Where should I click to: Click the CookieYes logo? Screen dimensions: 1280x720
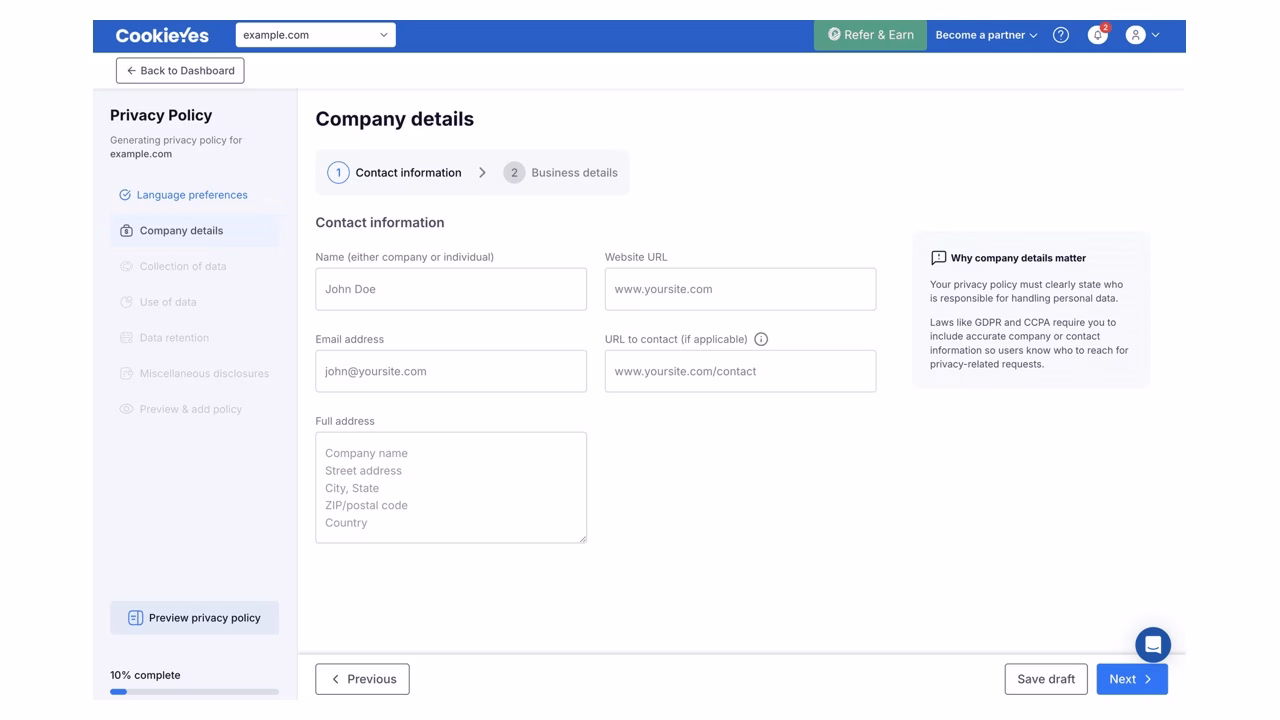click(x=162, y=35)
